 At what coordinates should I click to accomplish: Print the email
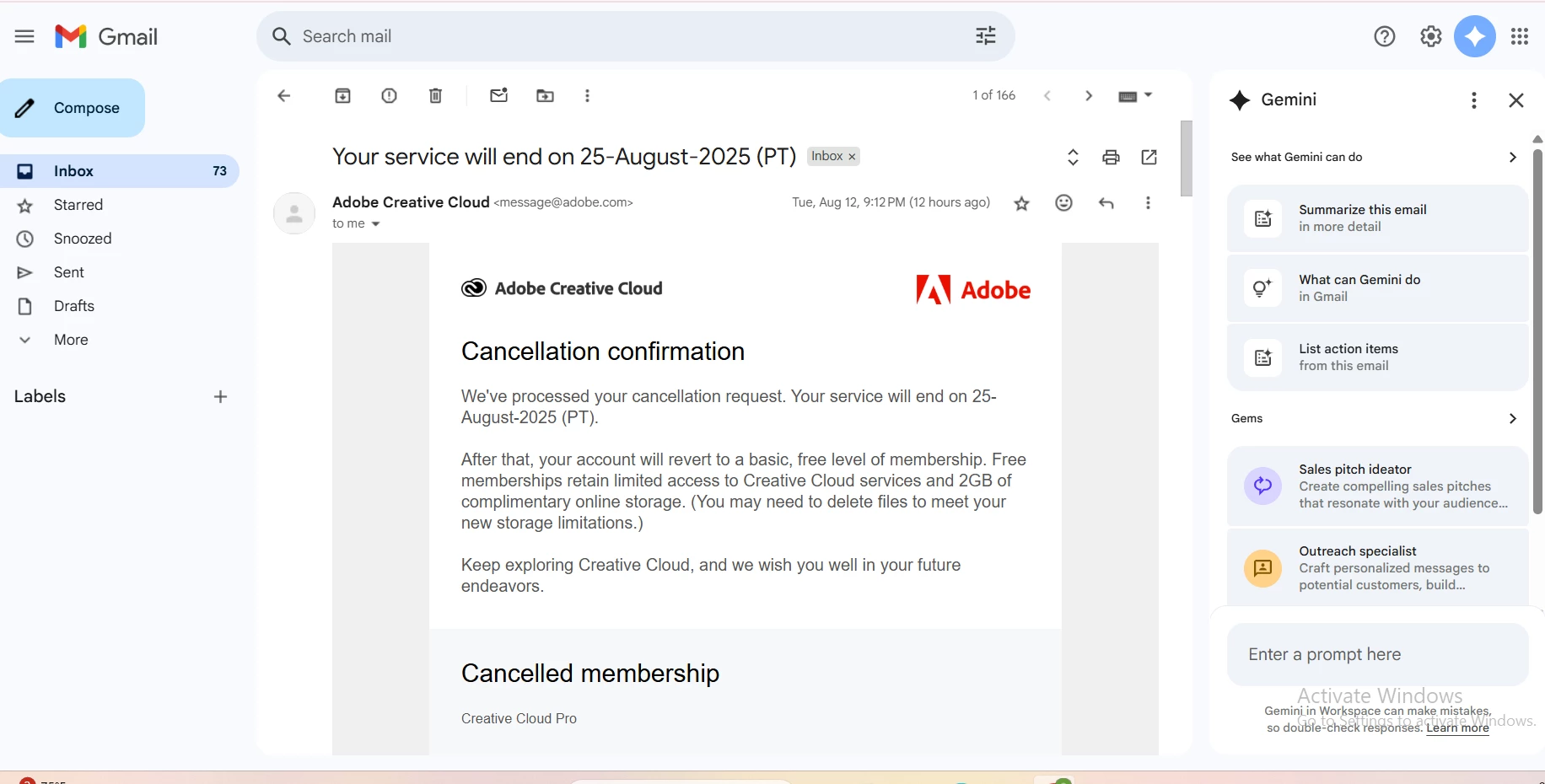(1111, 157)
